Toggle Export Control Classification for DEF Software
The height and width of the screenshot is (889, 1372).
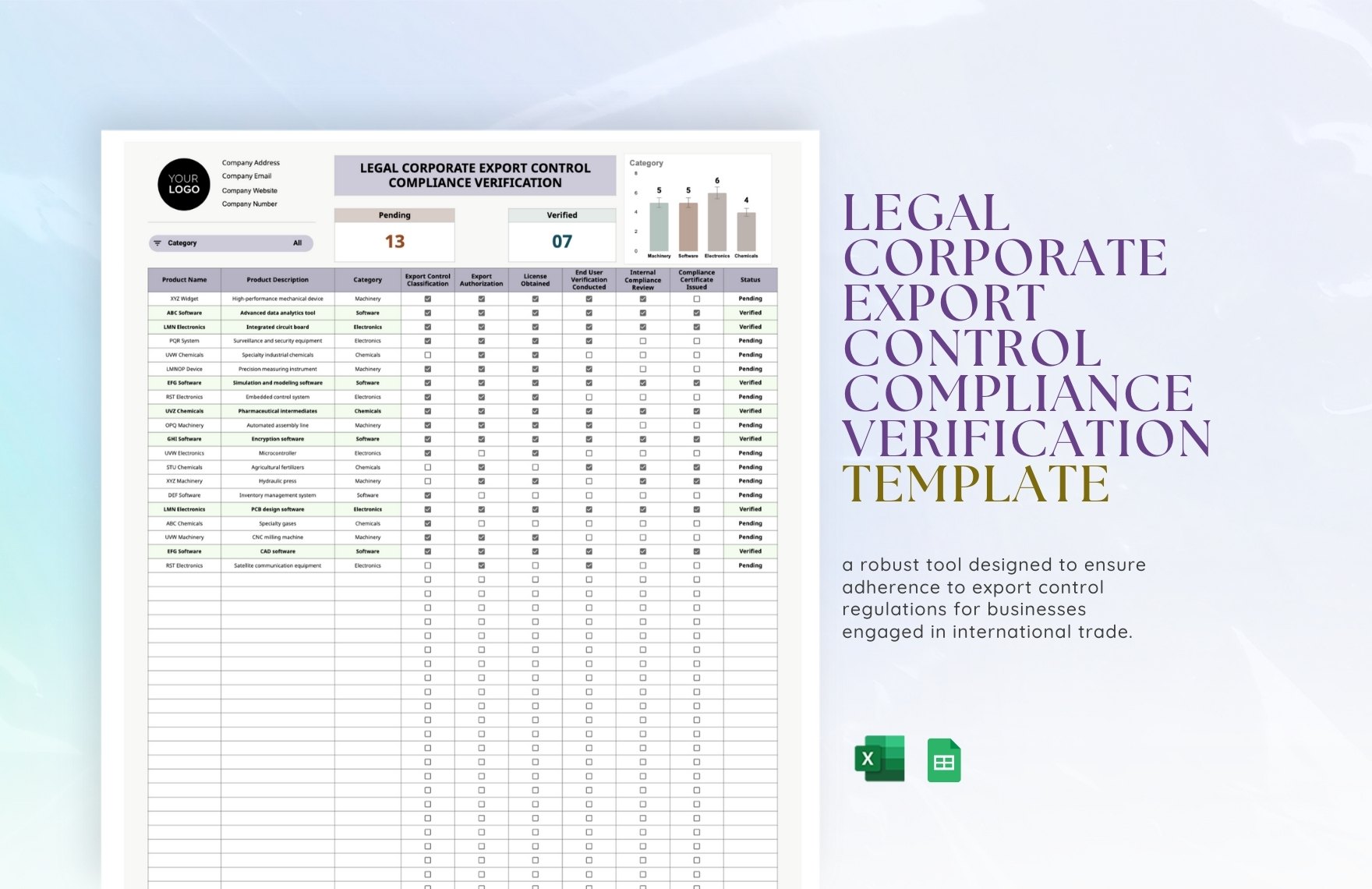428,495
